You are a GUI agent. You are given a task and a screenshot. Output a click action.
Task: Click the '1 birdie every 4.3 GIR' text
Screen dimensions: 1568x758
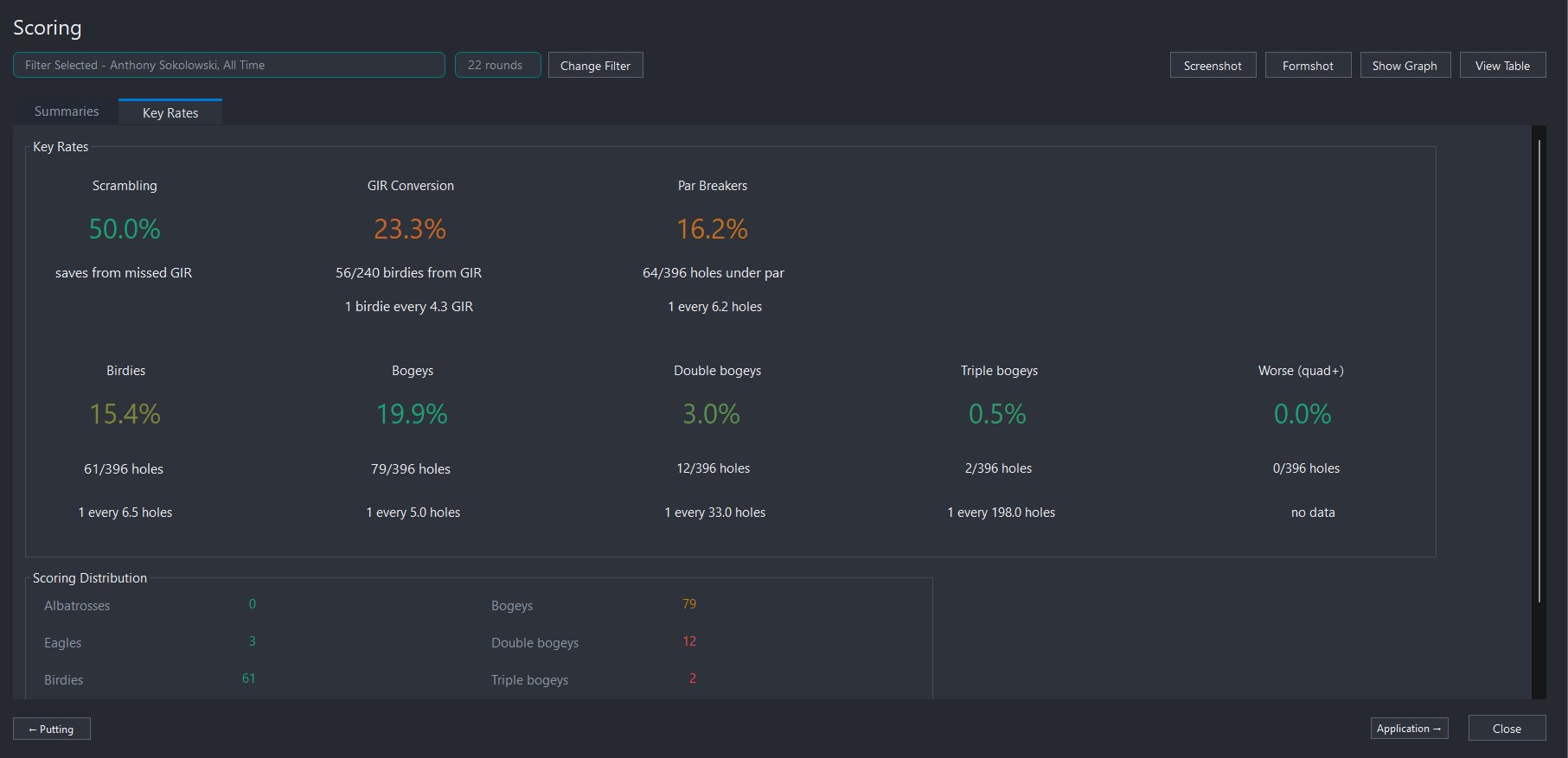[409, 307]
